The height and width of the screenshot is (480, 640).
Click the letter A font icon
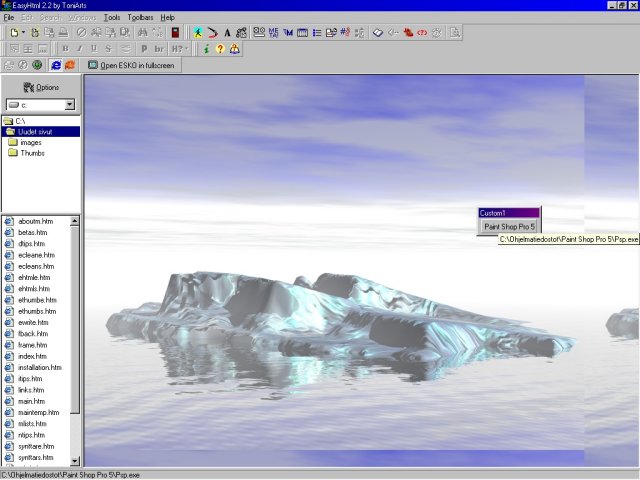[x=227, y=32]
